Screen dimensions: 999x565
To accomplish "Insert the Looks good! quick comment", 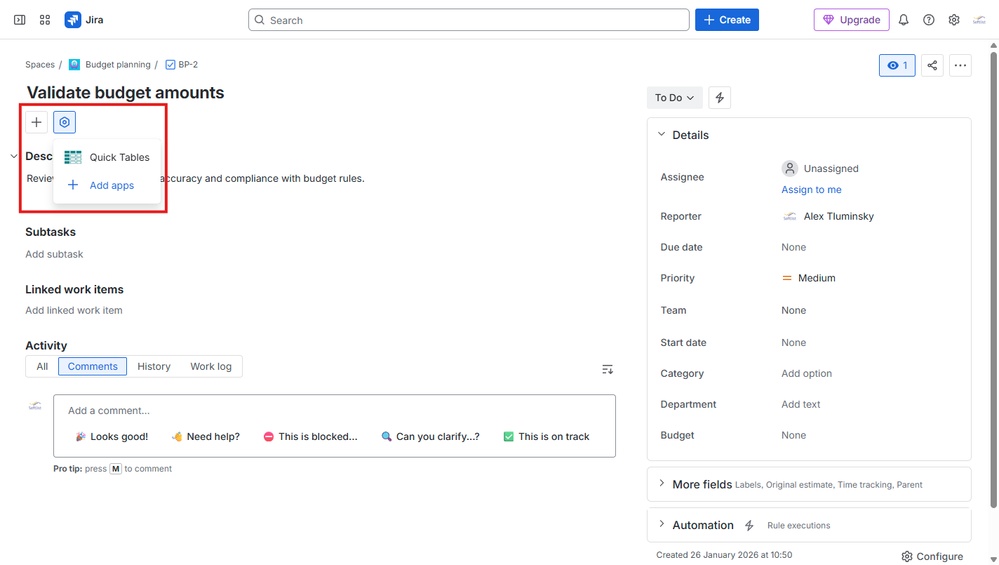I will 111,436.
